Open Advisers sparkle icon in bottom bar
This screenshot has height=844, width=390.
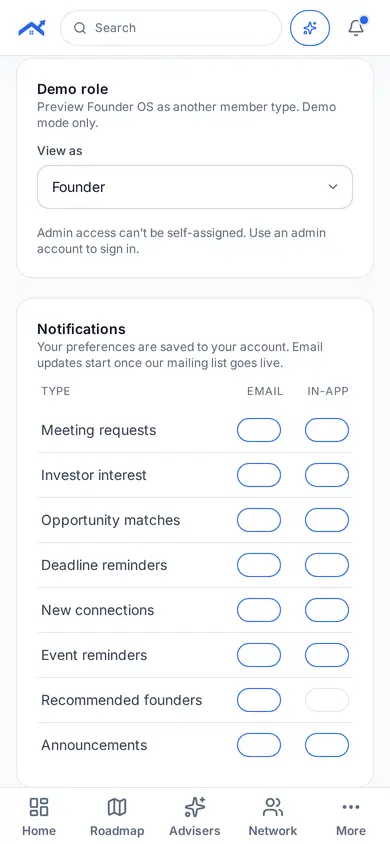point(195,807)
